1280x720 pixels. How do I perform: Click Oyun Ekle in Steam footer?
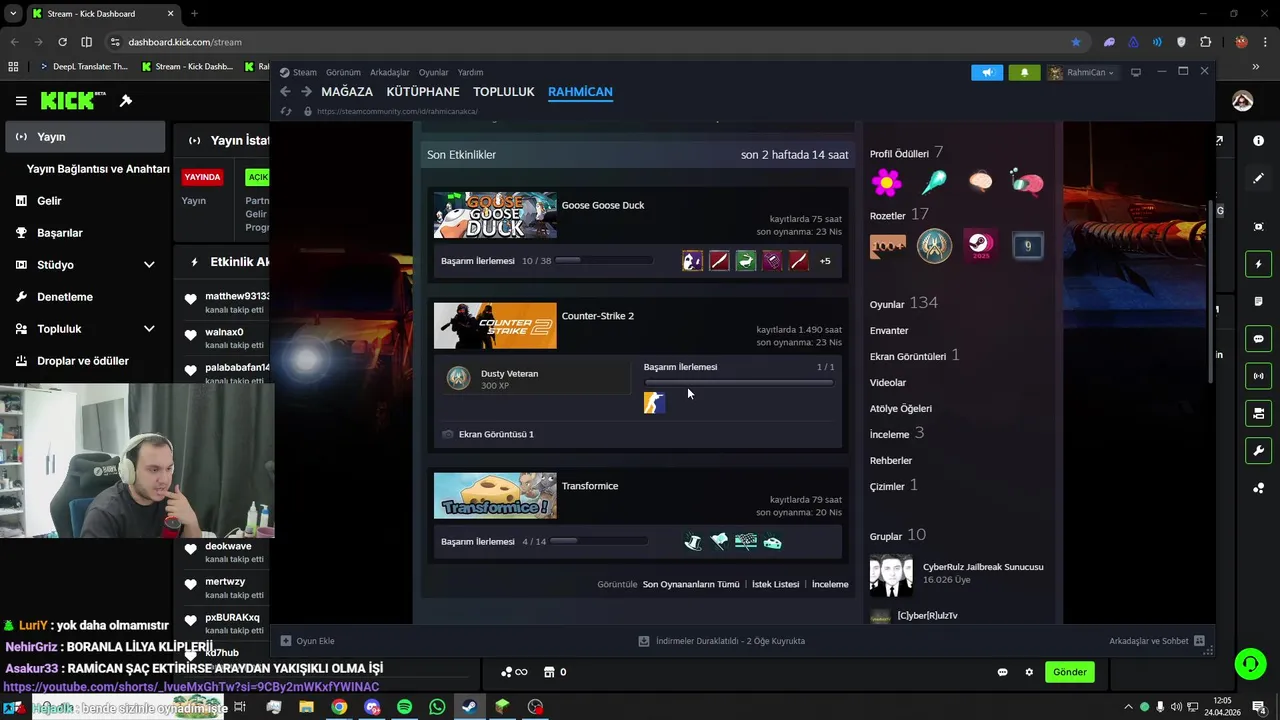point(307,641)
